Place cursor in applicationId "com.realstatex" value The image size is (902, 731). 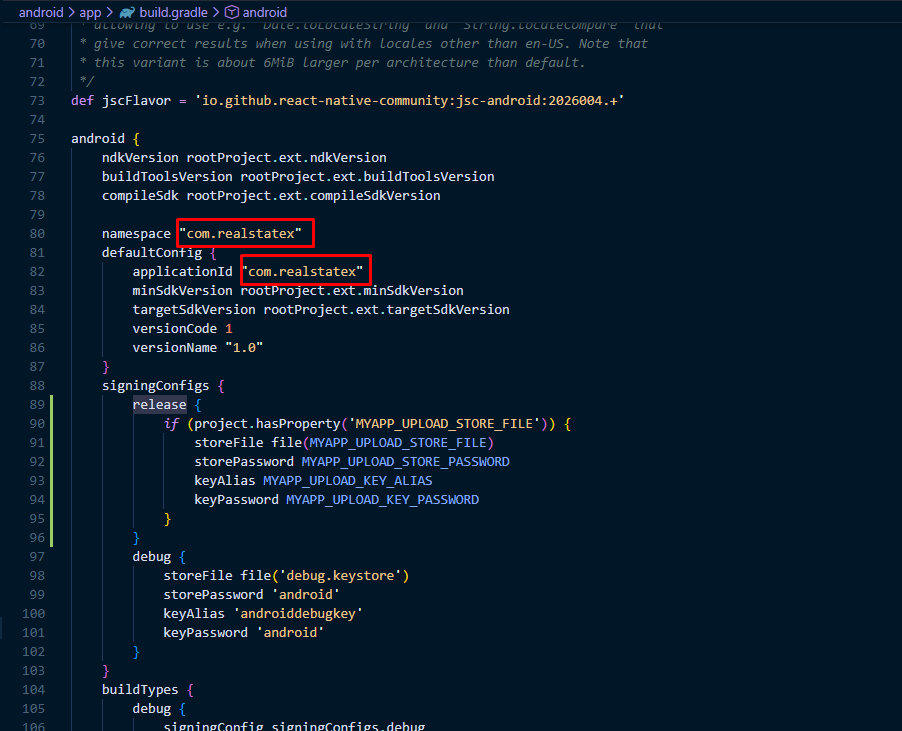click(x=303, y=272)
